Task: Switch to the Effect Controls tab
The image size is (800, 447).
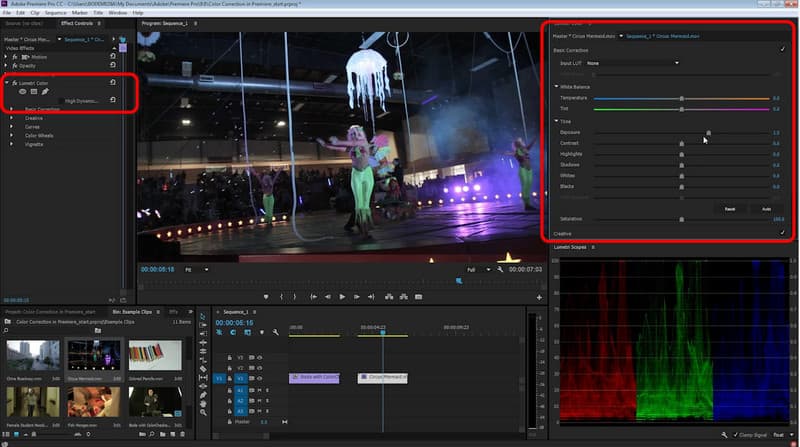Action: (x=77, y=21)
